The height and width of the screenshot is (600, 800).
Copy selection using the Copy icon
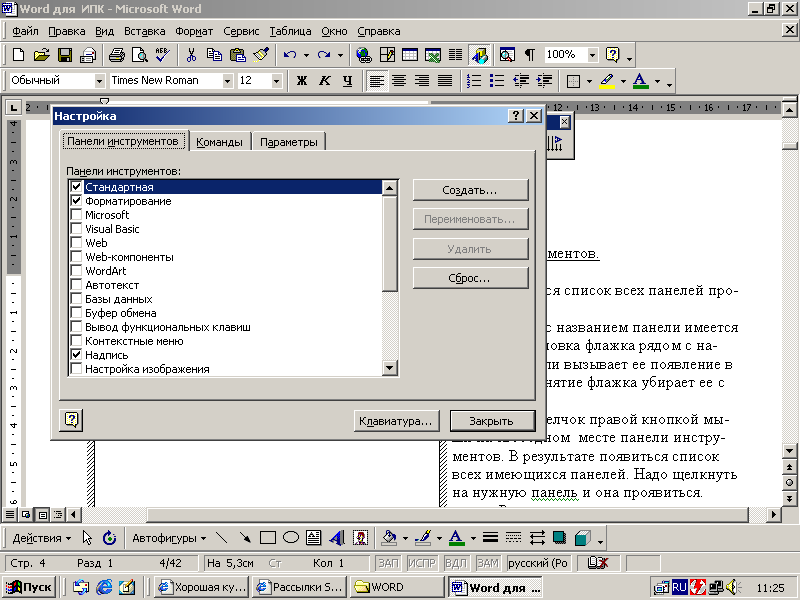click(214, 55)
